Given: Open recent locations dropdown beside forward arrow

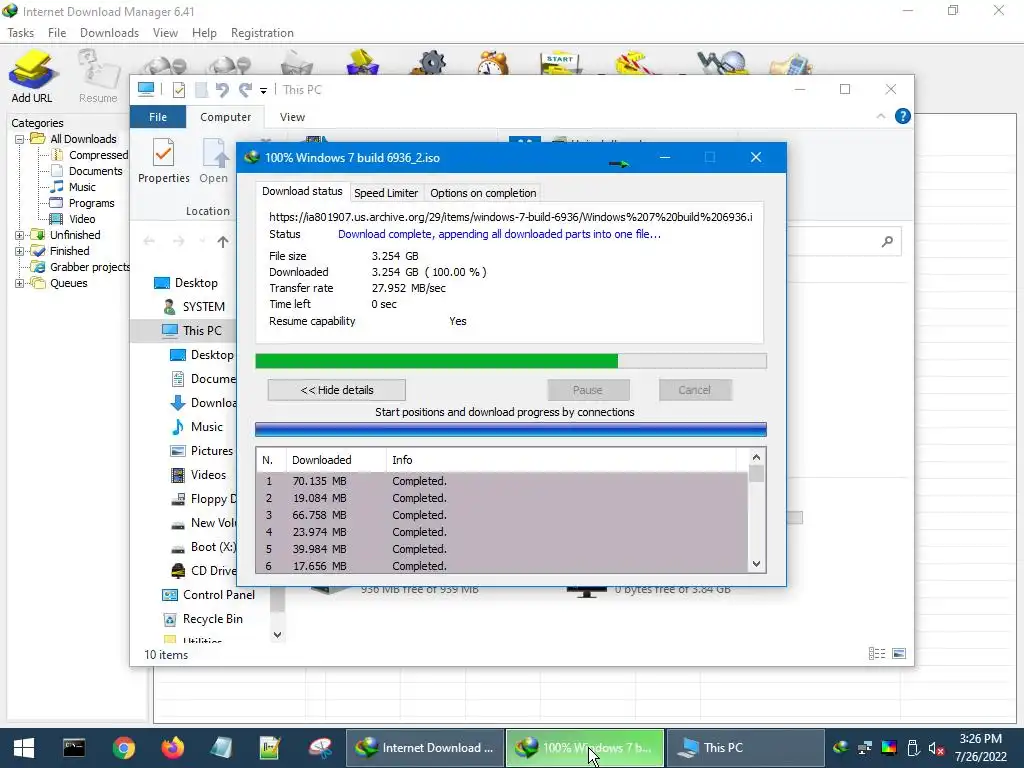Looking at the screenshot, I should coord(202,242).
